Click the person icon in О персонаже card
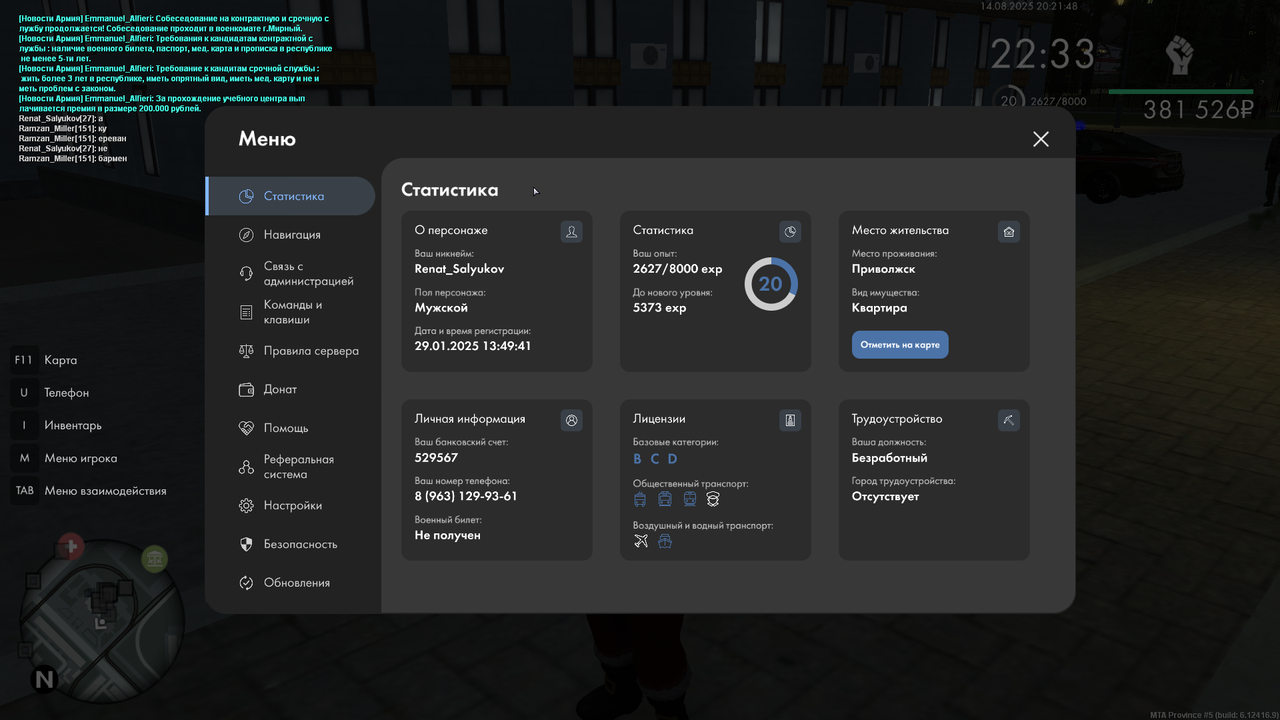The width and height of the screenshot is (1280, 720). pyautogui.click(x=571, y=232)
